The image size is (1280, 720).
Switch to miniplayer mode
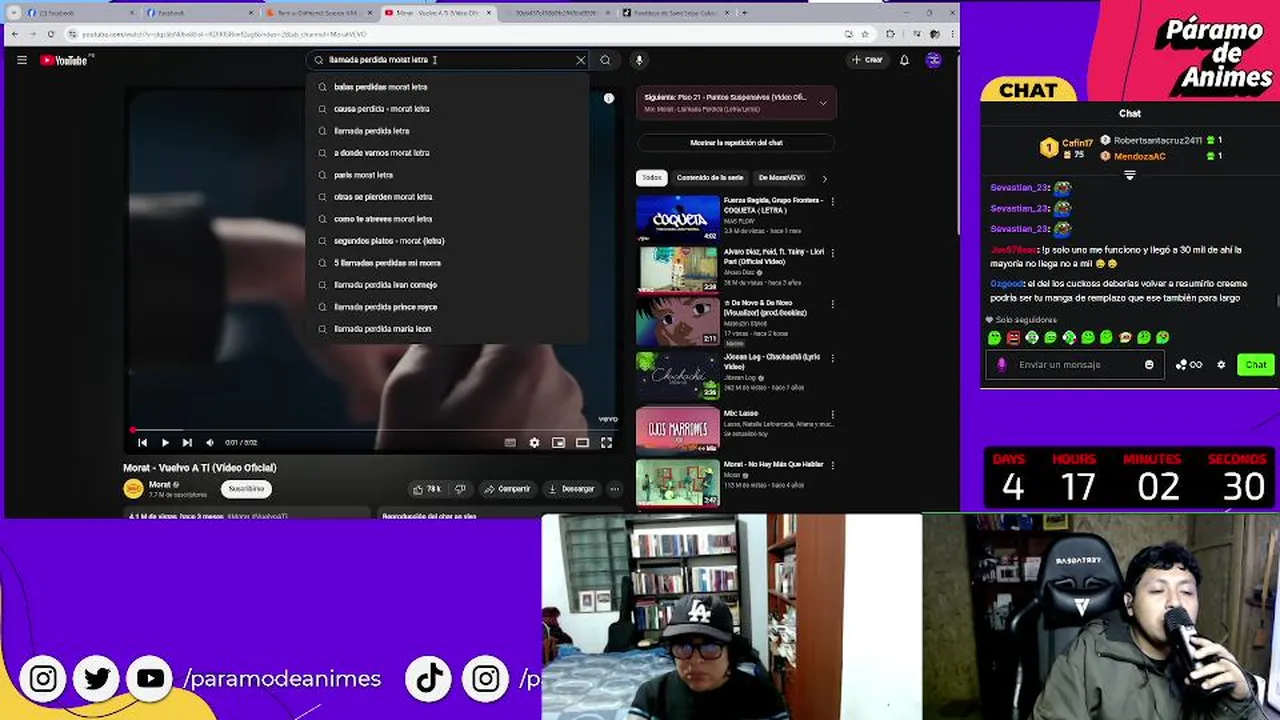(x=558, y=442)
